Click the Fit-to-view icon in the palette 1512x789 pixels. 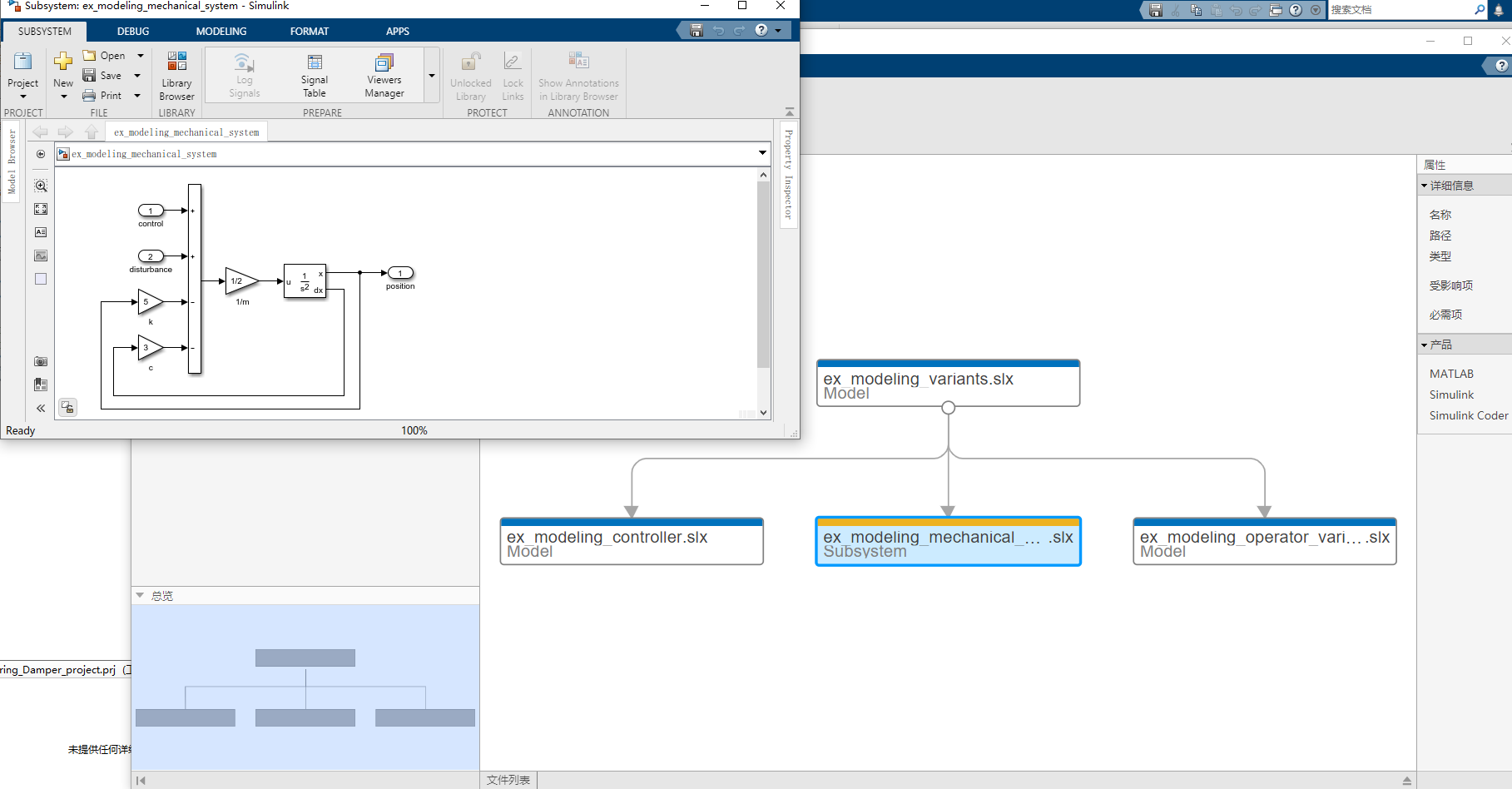pyautogui.click(x=40, y=209)
